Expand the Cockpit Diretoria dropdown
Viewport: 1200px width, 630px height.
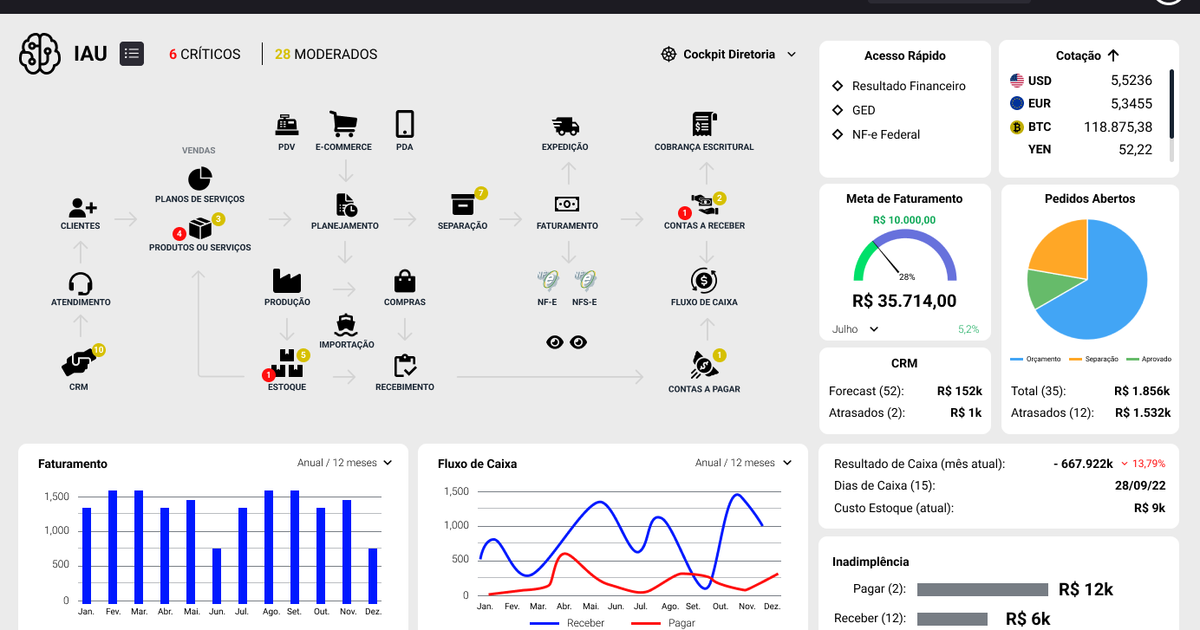pyautogui.click(x=729, y=54)
